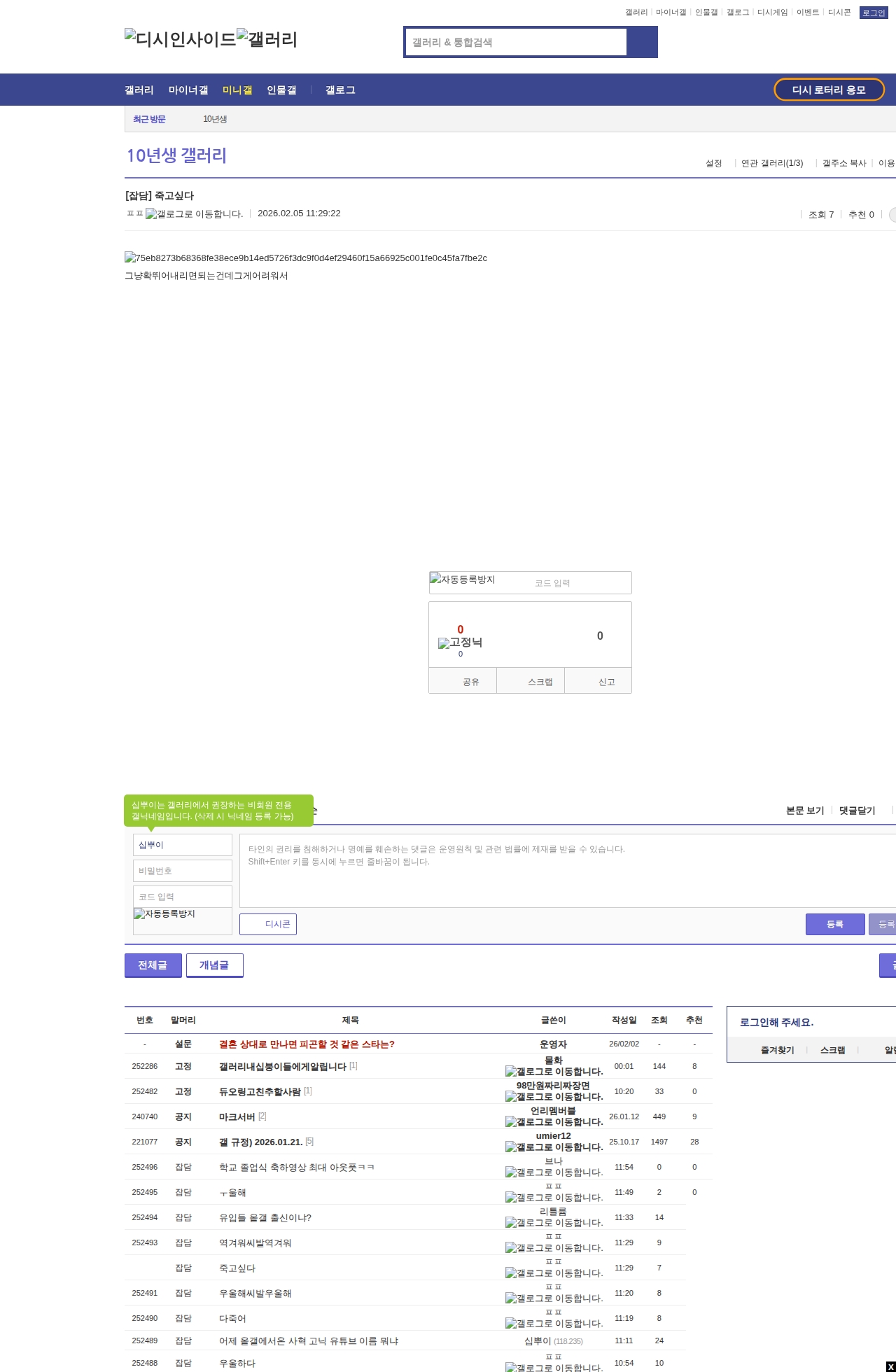Click the 작성일 column header

pos(624,1020)
